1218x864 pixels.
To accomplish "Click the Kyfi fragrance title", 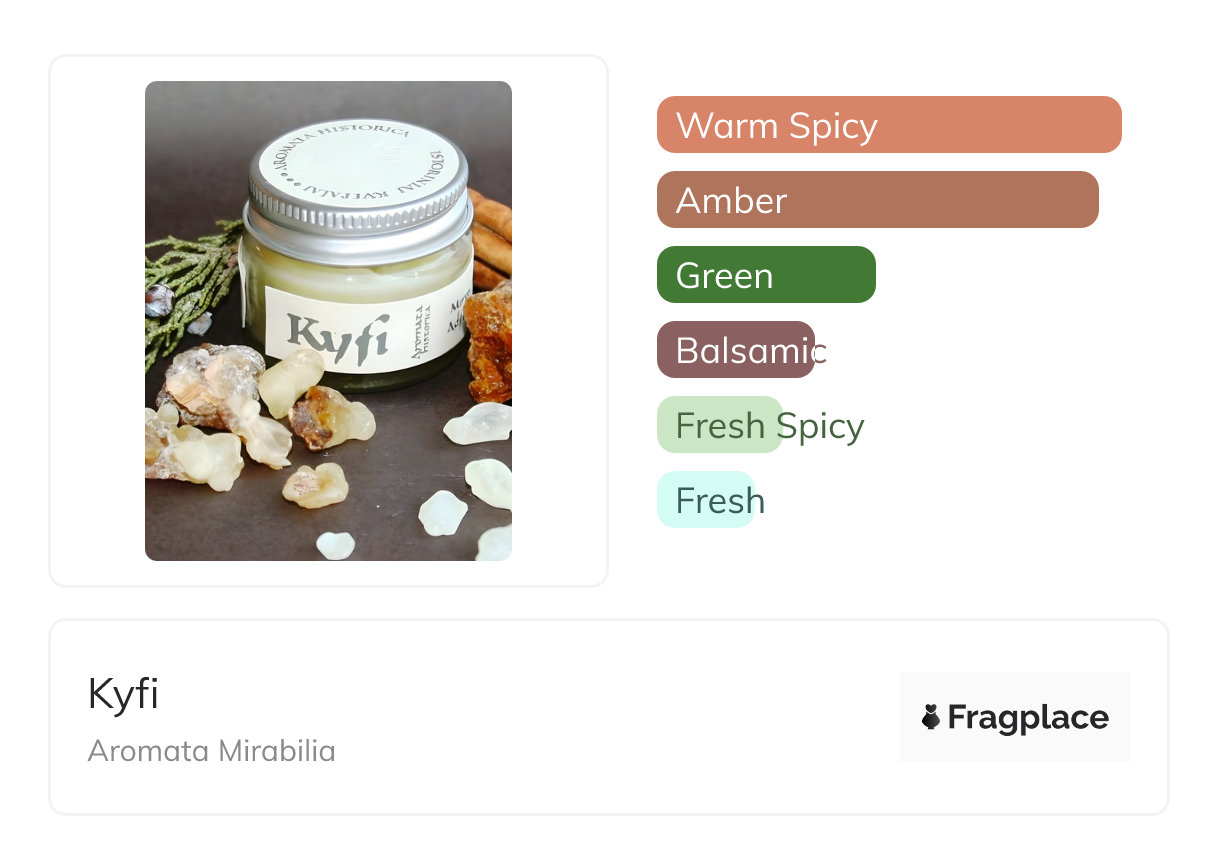I will point(123,693).
